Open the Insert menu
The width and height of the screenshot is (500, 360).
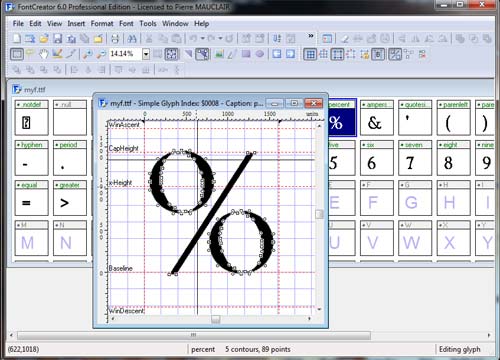(x=76, y=24)
